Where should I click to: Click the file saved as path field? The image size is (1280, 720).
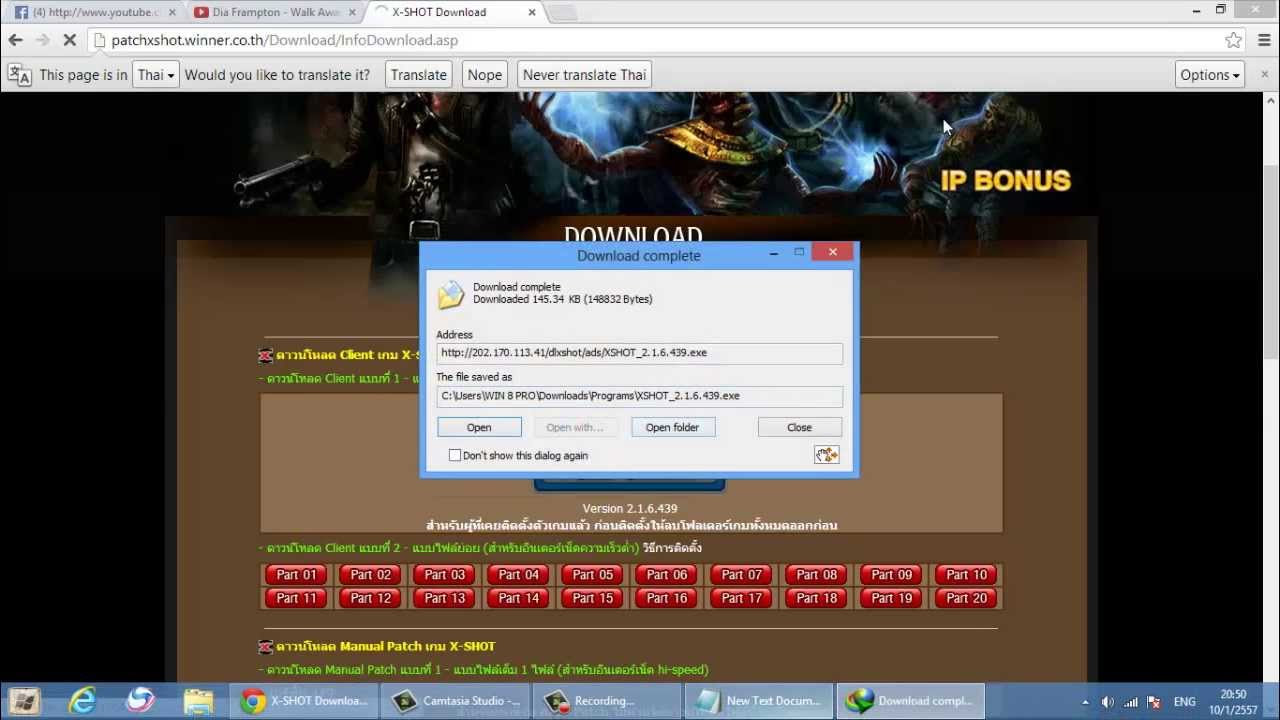click(x=639, y=396)
